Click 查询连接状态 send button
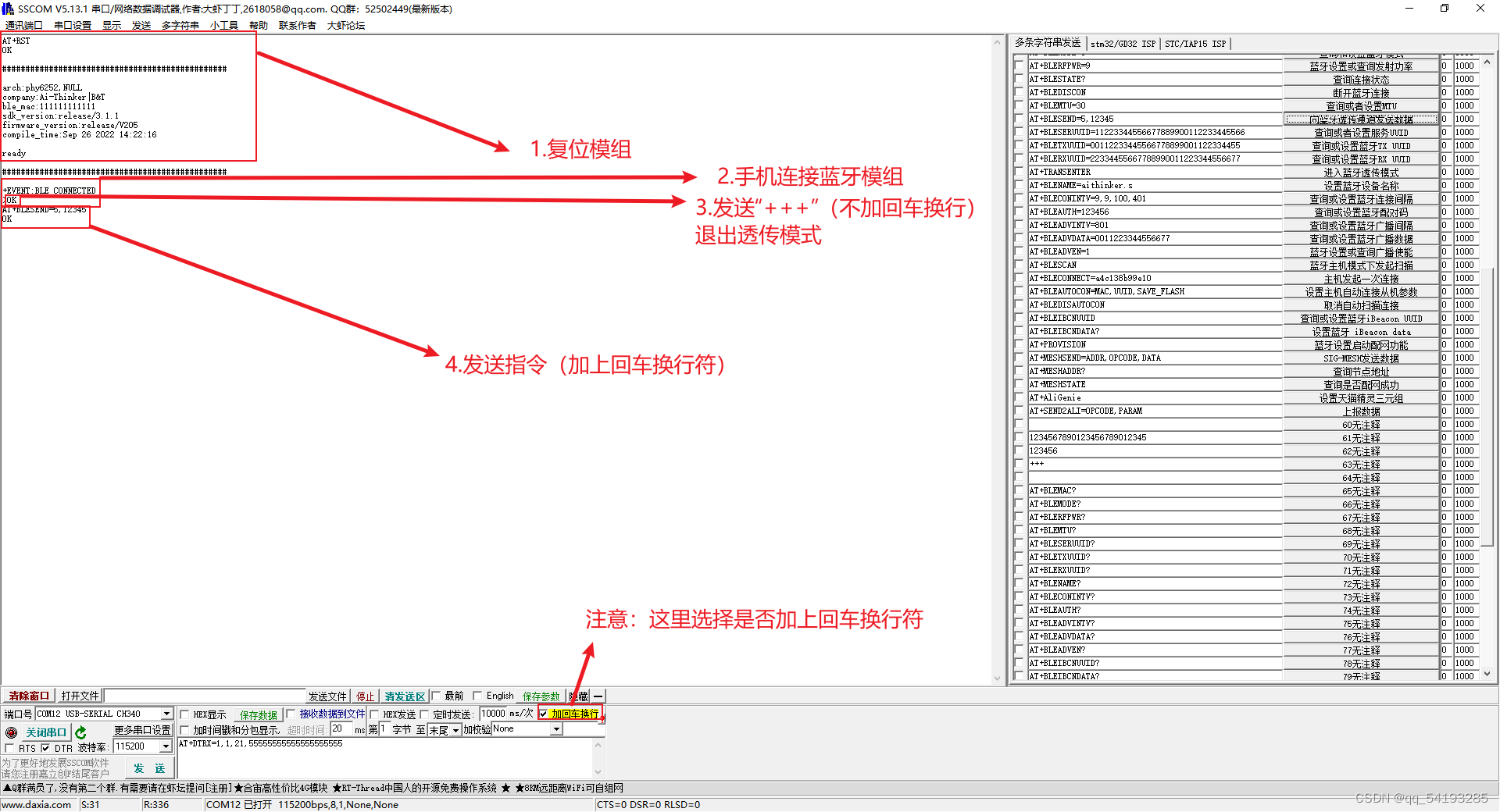 1361,80
